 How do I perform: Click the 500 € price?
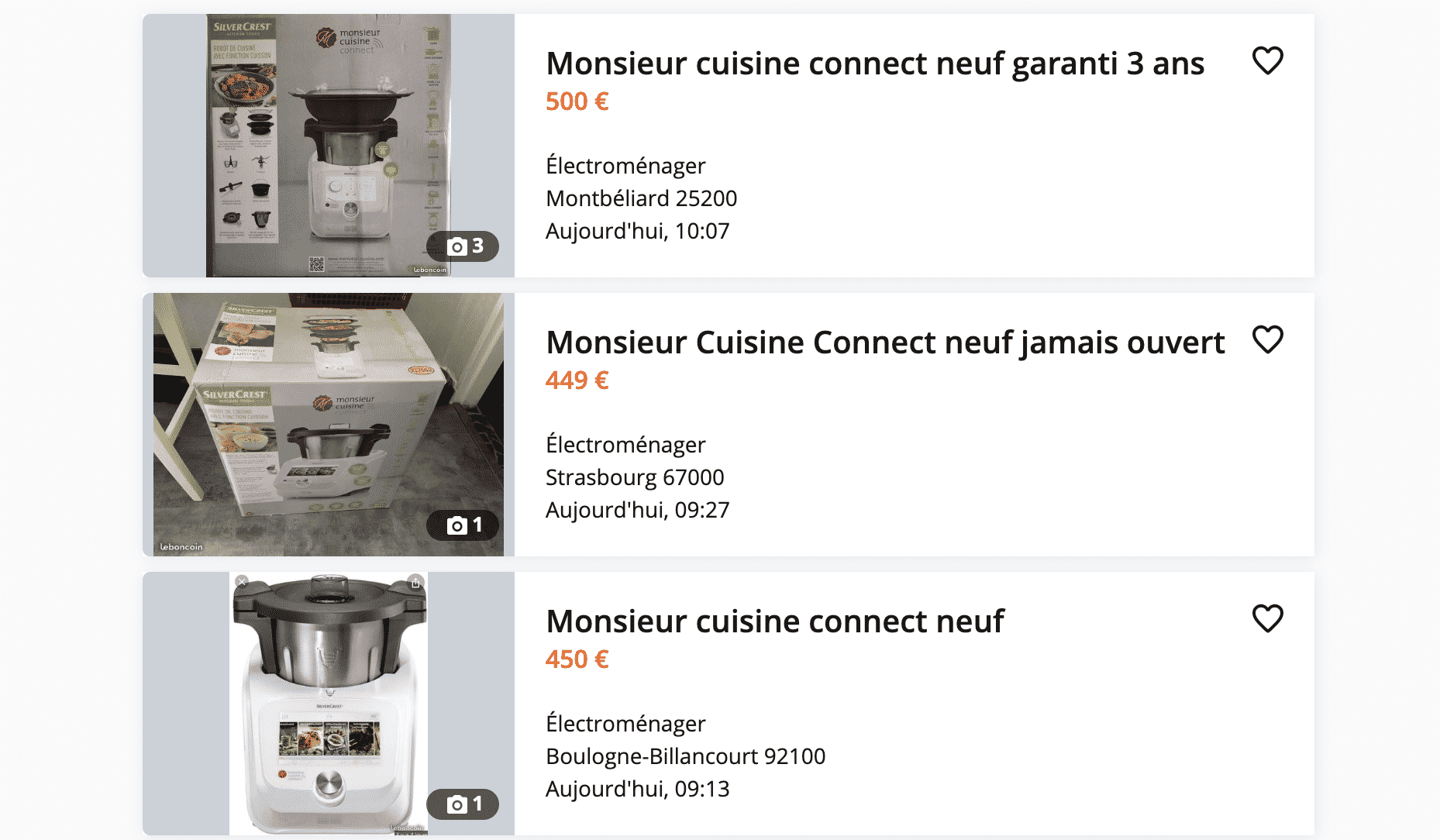577,102
